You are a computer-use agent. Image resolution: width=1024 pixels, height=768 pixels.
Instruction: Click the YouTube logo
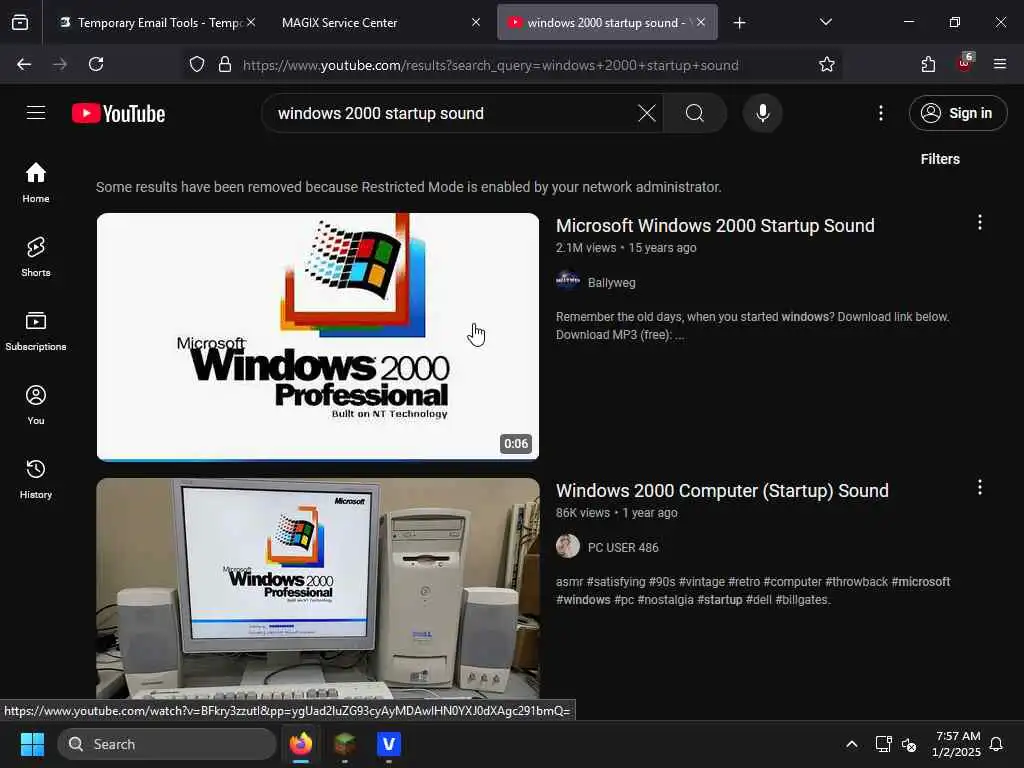click(x=118, y=113)
